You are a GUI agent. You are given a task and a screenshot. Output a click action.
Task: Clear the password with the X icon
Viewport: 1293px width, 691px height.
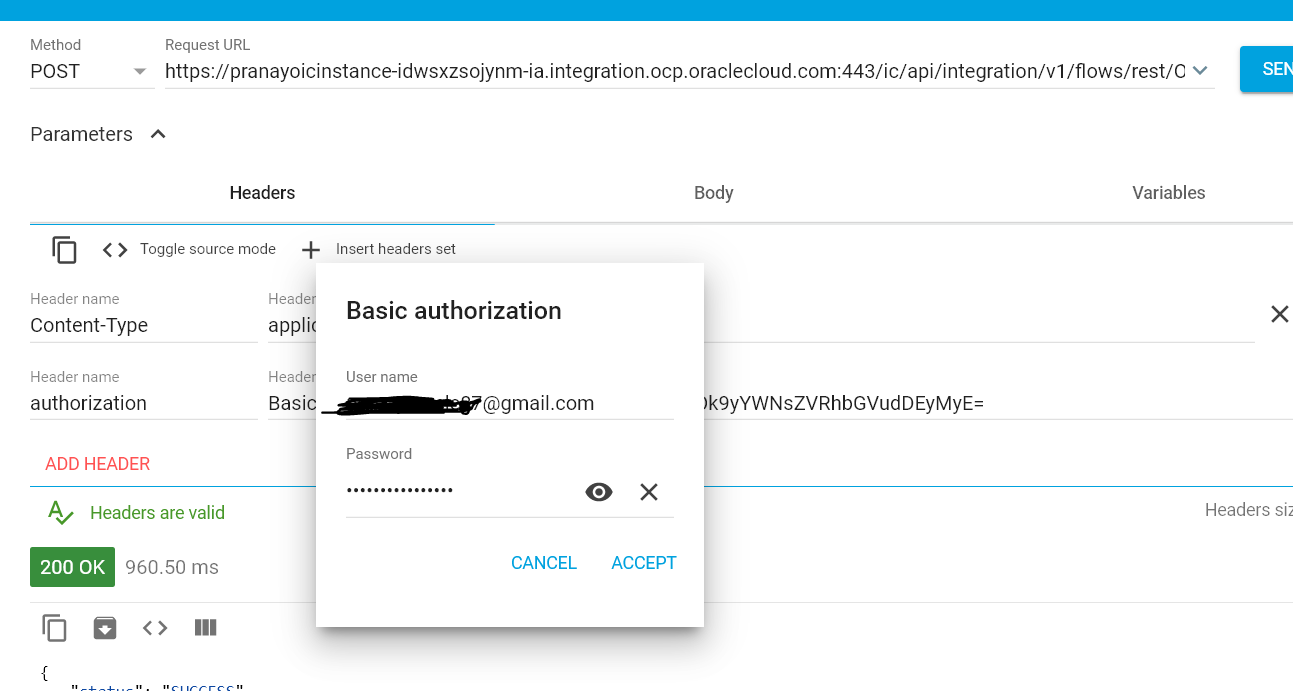point(648,491)
